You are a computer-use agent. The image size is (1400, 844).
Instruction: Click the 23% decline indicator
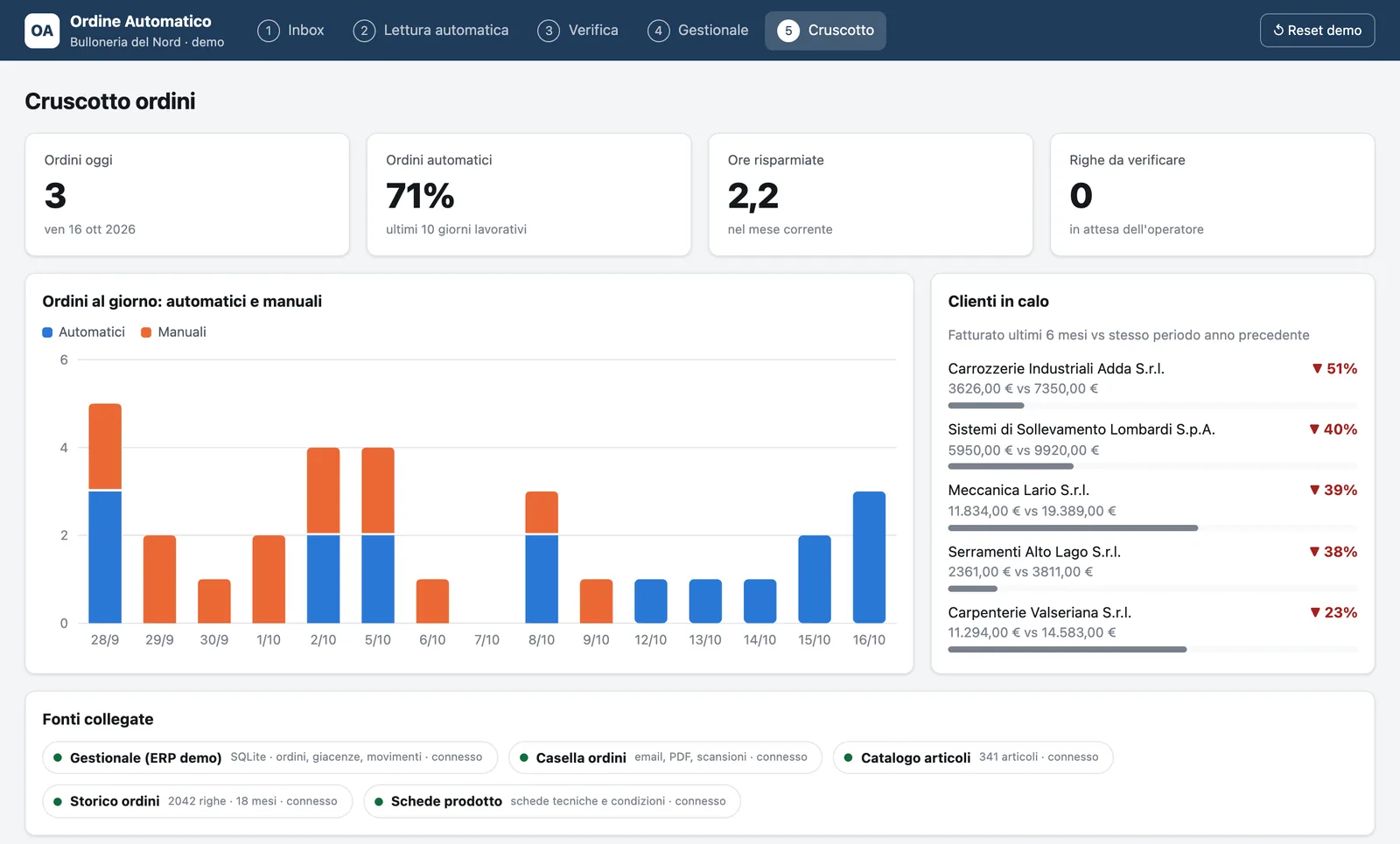pos(1333,612)
